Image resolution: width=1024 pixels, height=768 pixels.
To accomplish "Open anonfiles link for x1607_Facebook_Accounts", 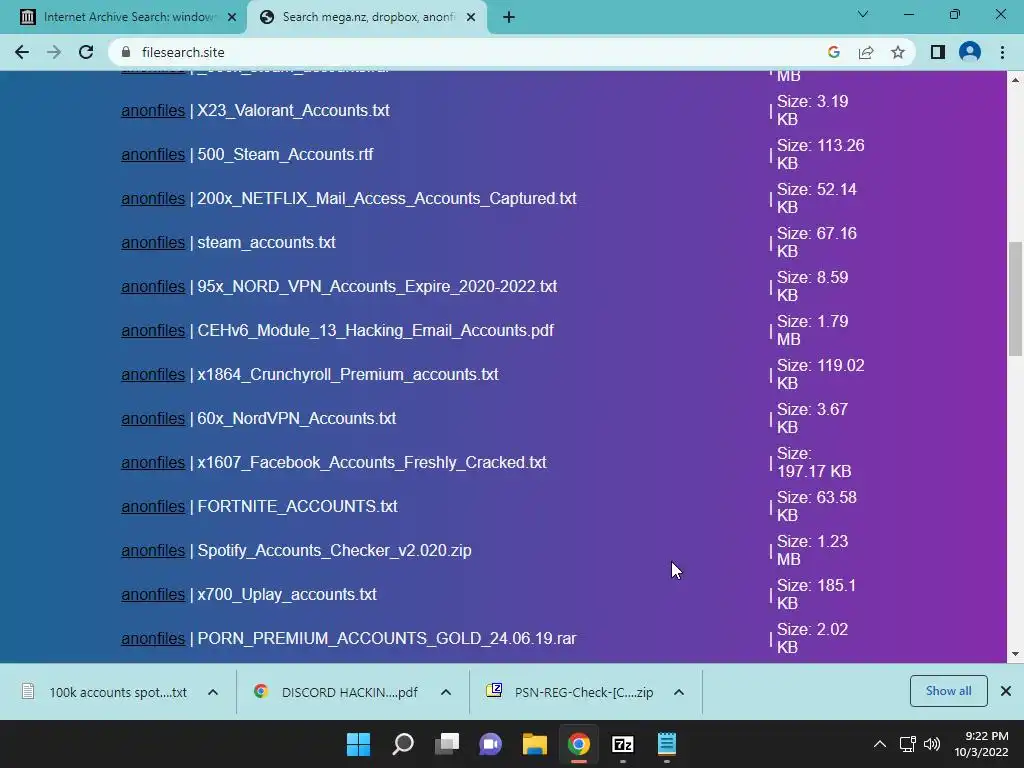I will point(153,462).
